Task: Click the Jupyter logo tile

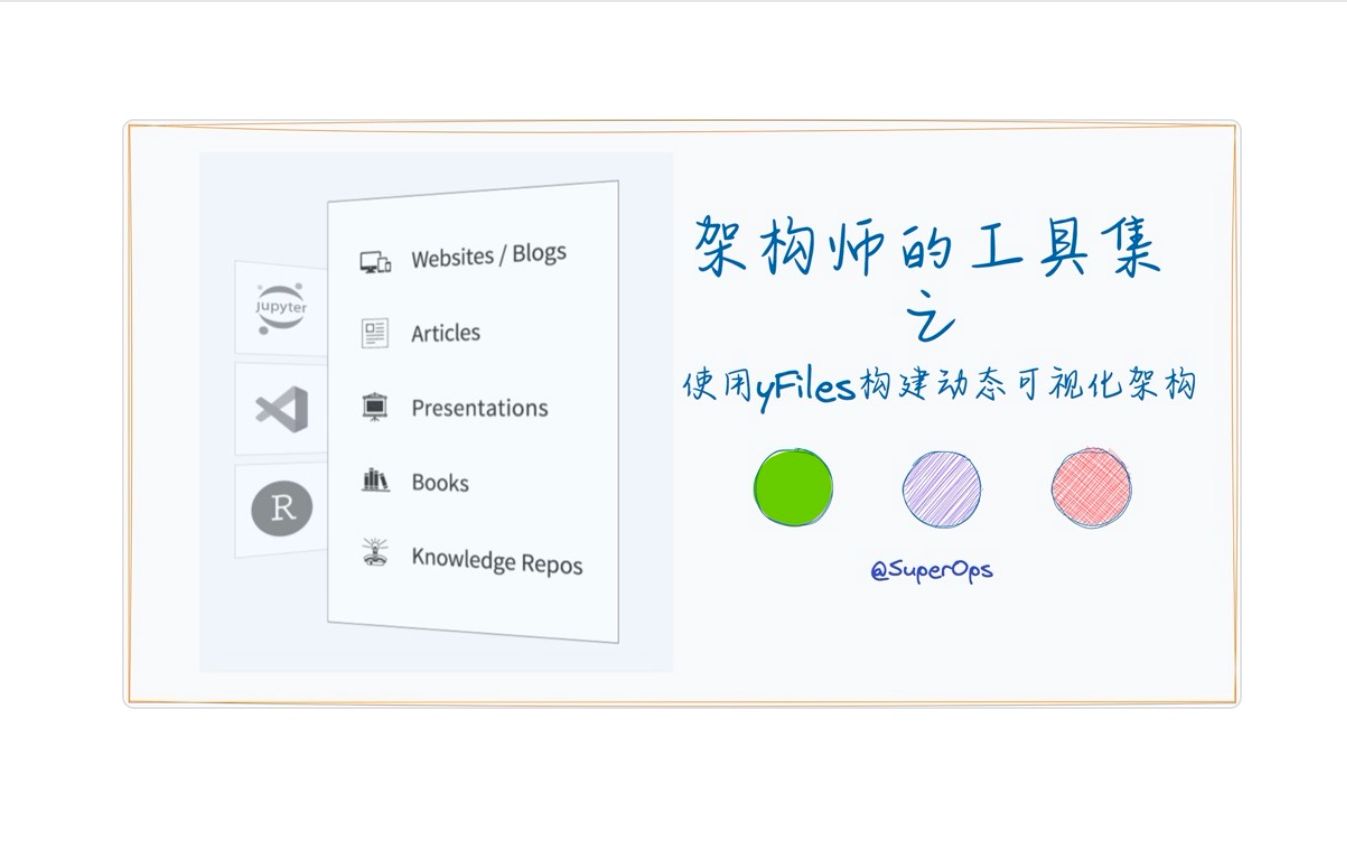Action: pos(281,308)
